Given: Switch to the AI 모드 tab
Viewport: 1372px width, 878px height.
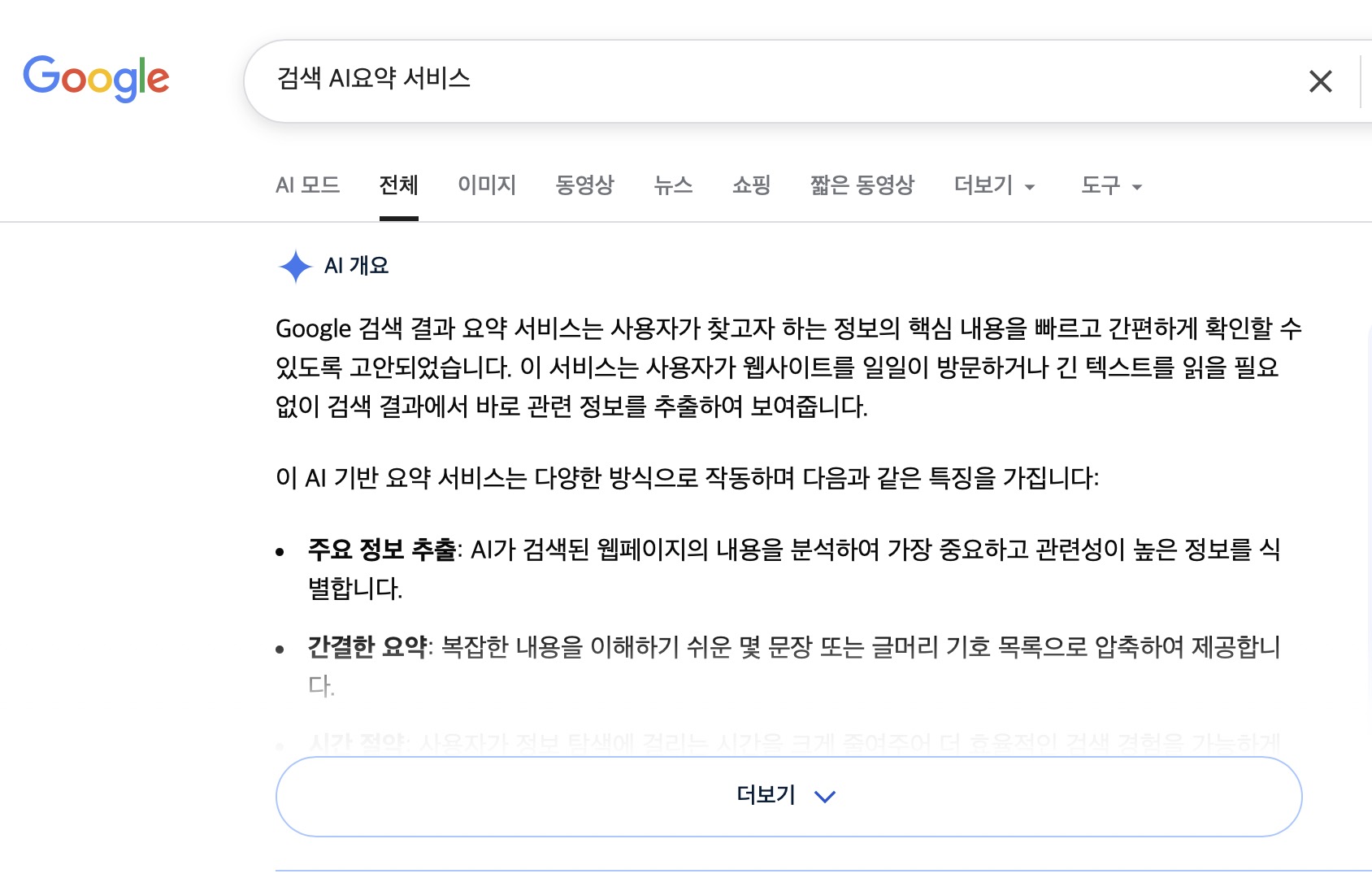Looking at the screenshot, I should (307, 185).
